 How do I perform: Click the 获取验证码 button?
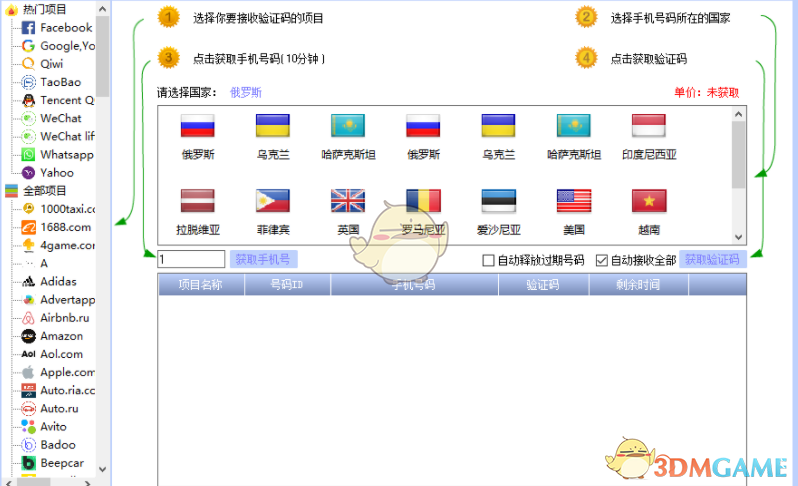click(x=712, y=260)
